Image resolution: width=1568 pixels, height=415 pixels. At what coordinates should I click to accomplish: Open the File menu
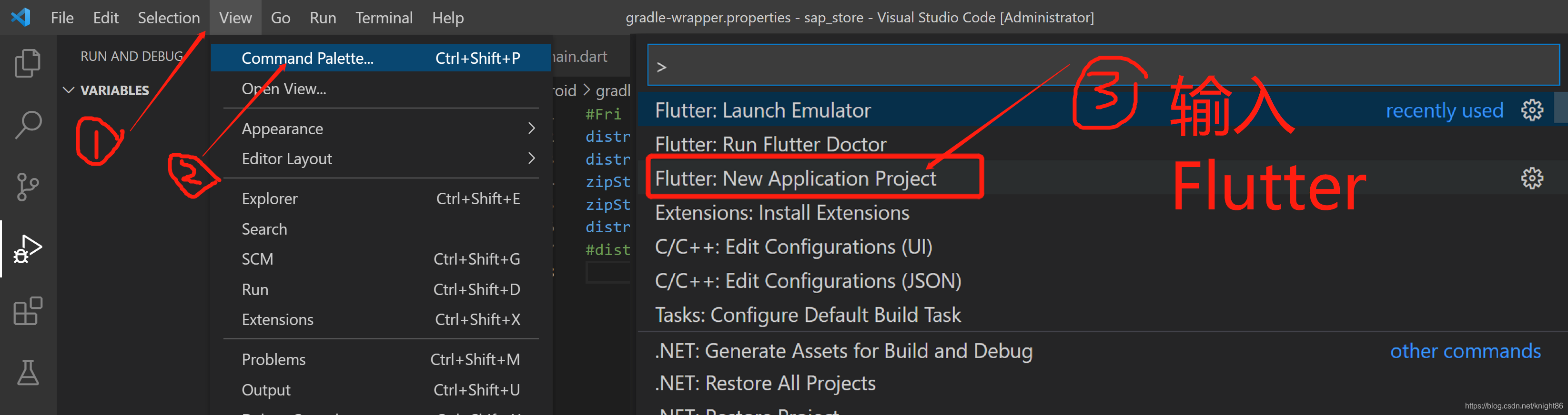(62, 18)
